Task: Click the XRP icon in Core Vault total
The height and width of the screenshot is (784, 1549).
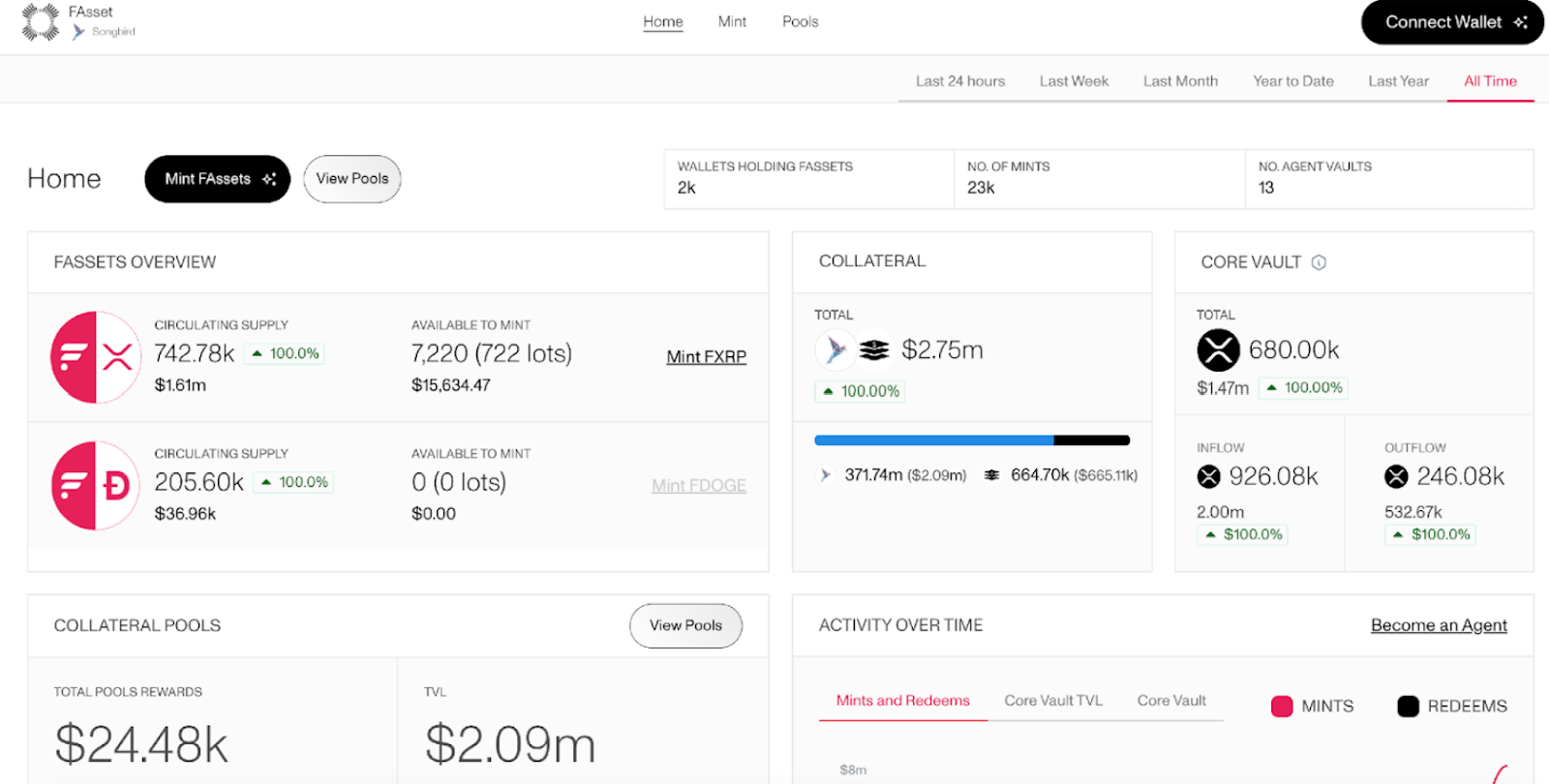Action: tap(1218, 350)
